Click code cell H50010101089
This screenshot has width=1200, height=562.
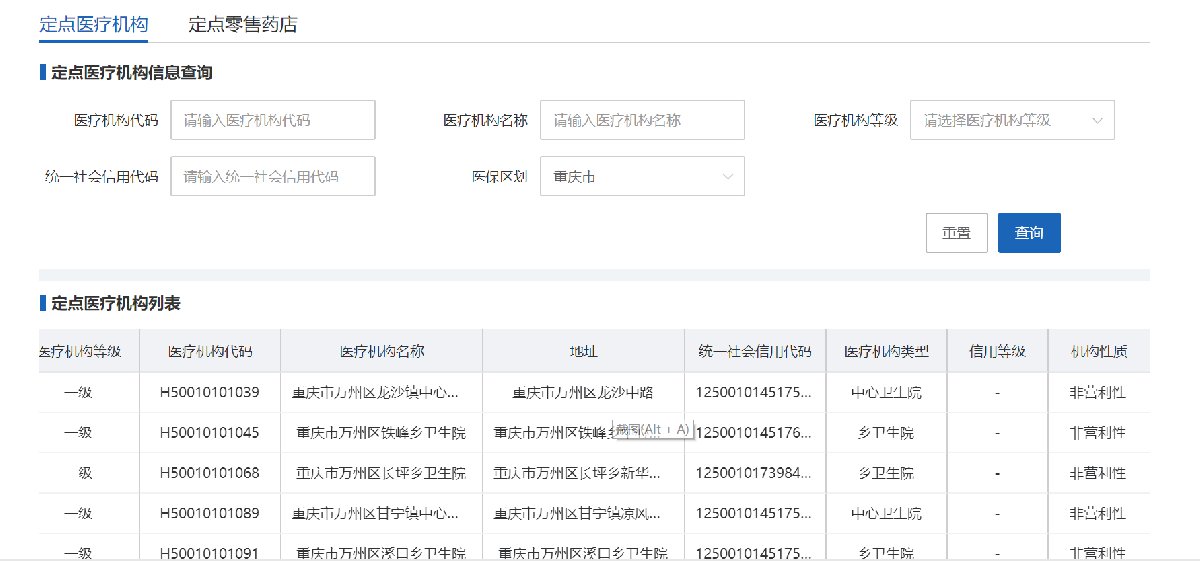pos(210,513)
